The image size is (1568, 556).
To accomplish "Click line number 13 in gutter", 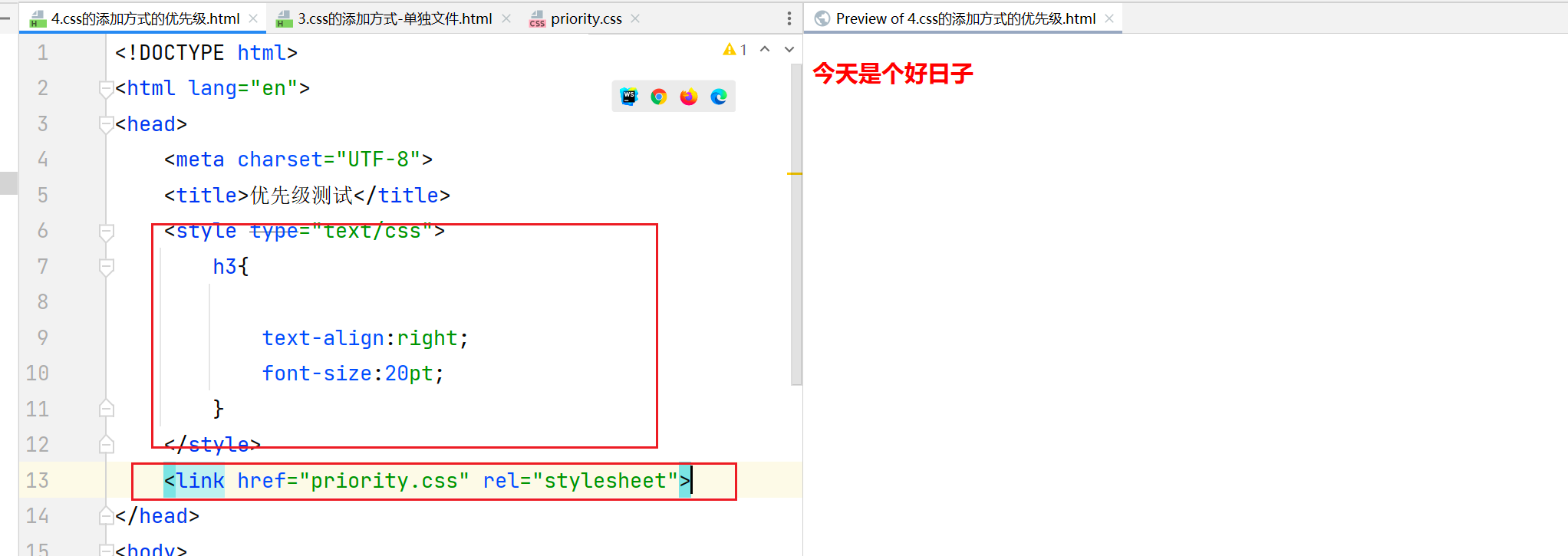I will pos(37,480).
